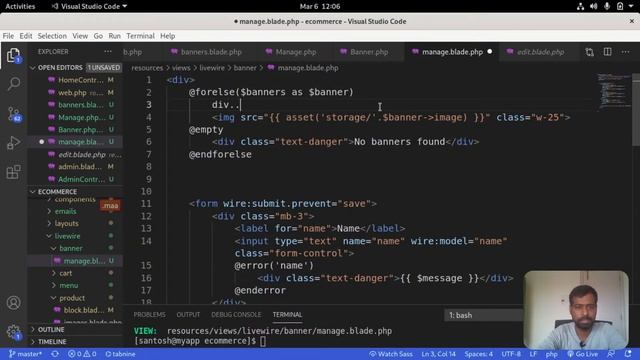The width and height of the screenshot is (640, 360).
Task: Click the synchronize changes icon in status bar
Action: [x=55, y=354]
